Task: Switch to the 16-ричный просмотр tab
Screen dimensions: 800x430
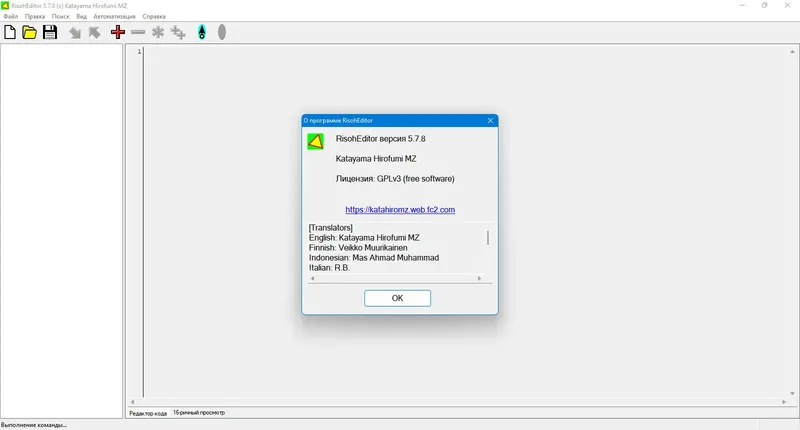Action: (198, 413)
